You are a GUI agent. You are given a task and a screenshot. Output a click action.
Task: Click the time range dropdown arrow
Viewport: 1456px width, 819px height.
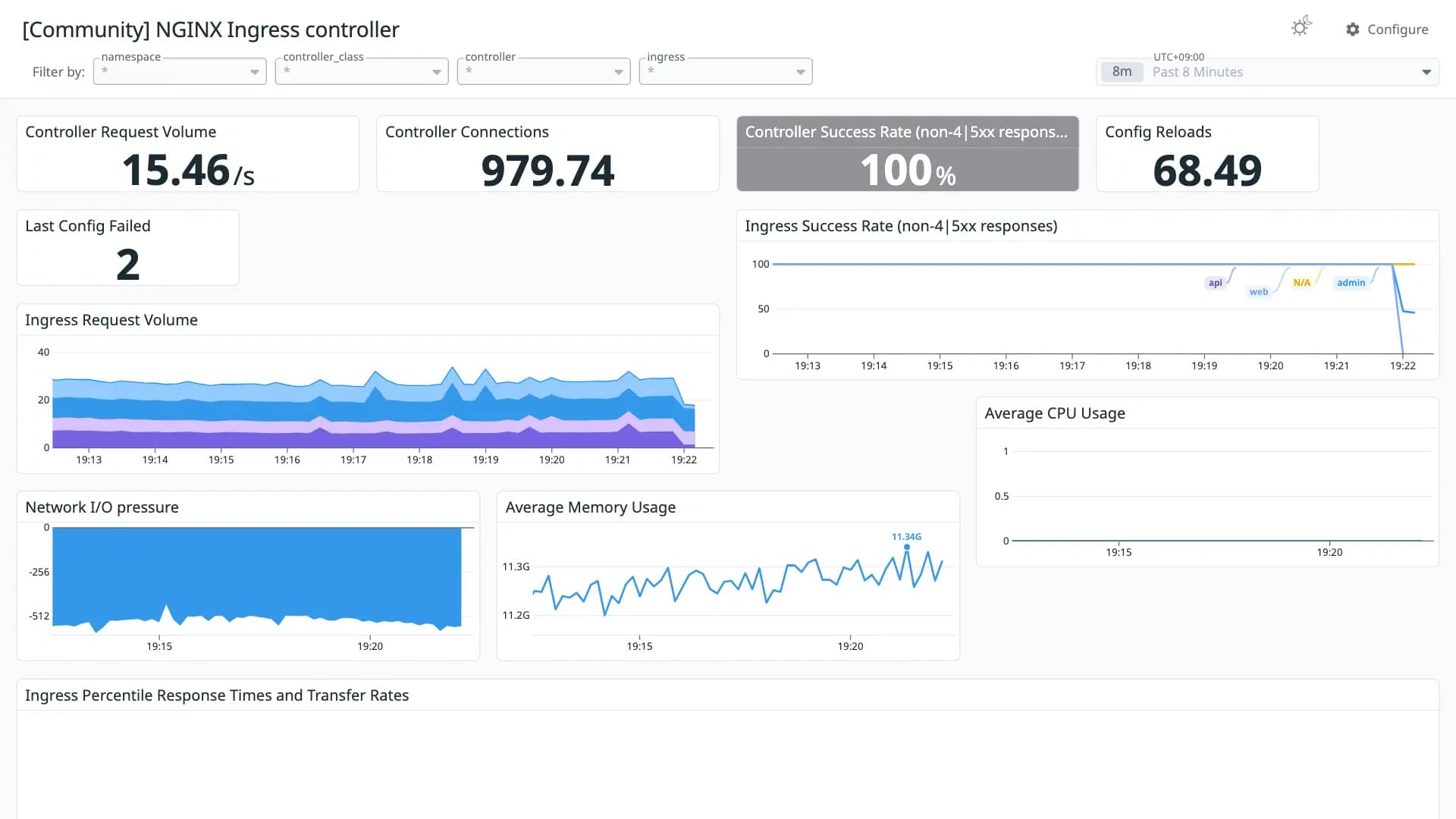click(x=1426, y=72)
